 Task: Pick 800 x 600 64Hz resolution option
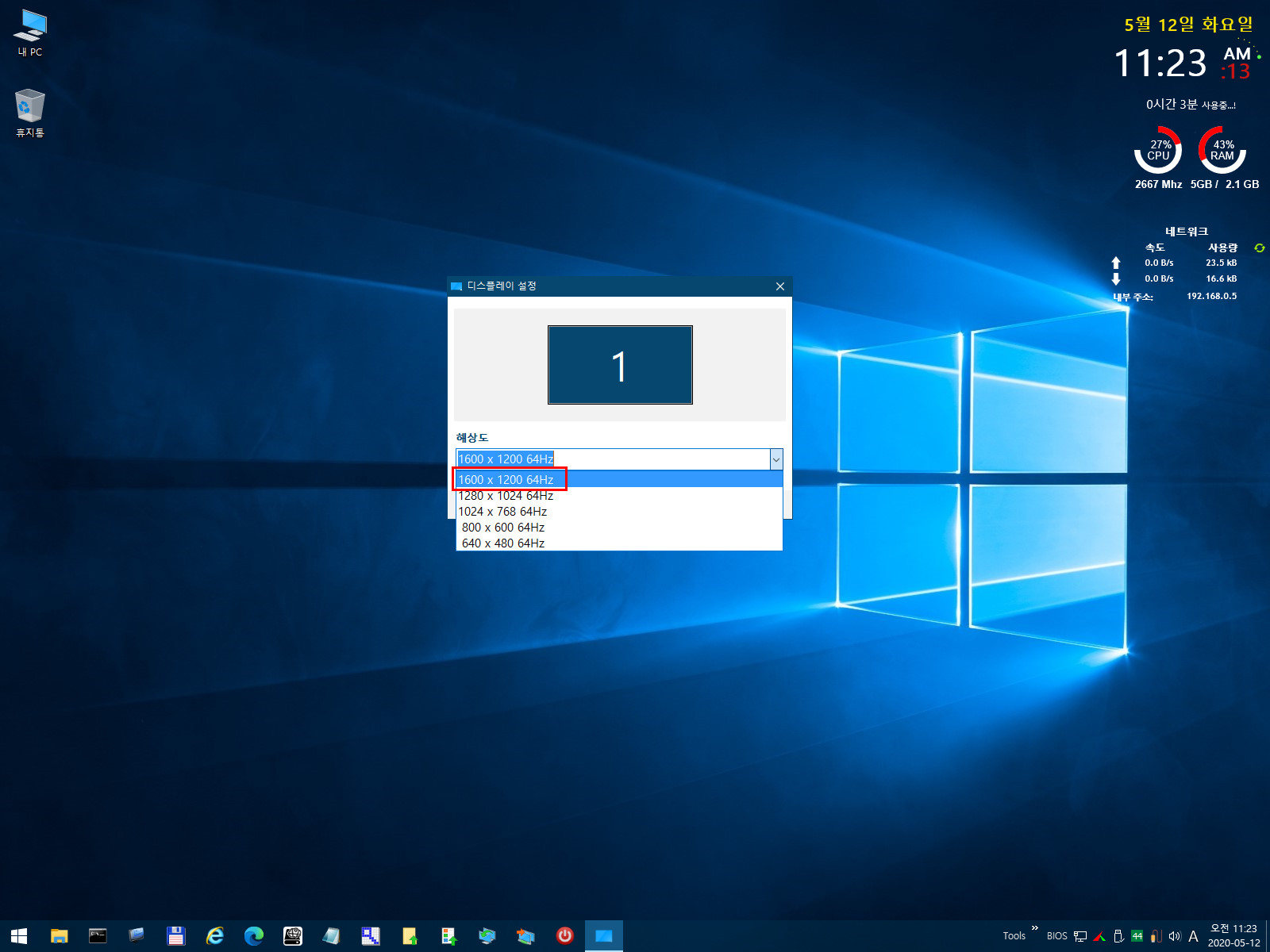(619, 527)
